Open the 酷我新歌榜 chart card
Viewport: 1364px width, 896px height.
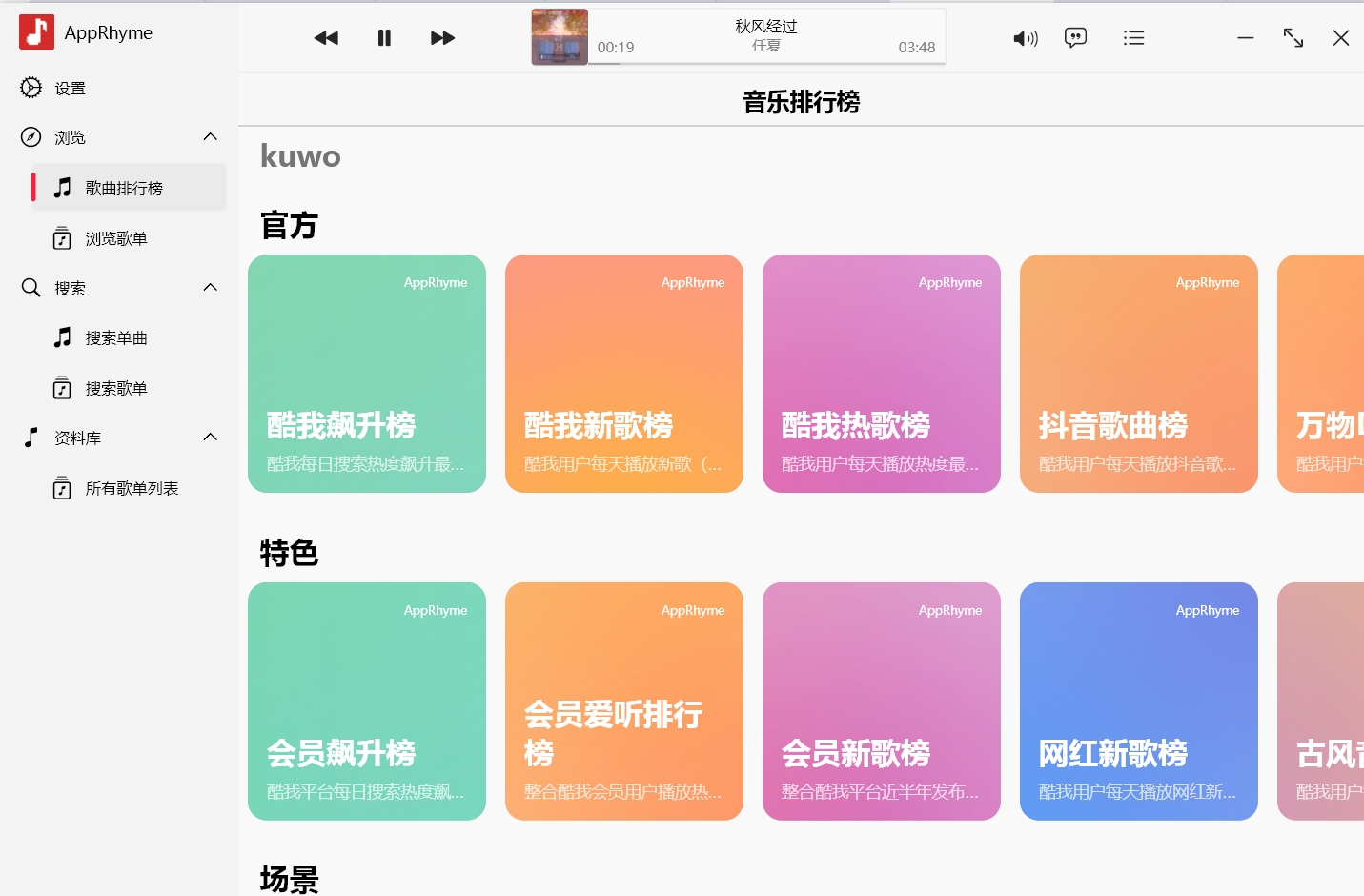tap(624, 374)
